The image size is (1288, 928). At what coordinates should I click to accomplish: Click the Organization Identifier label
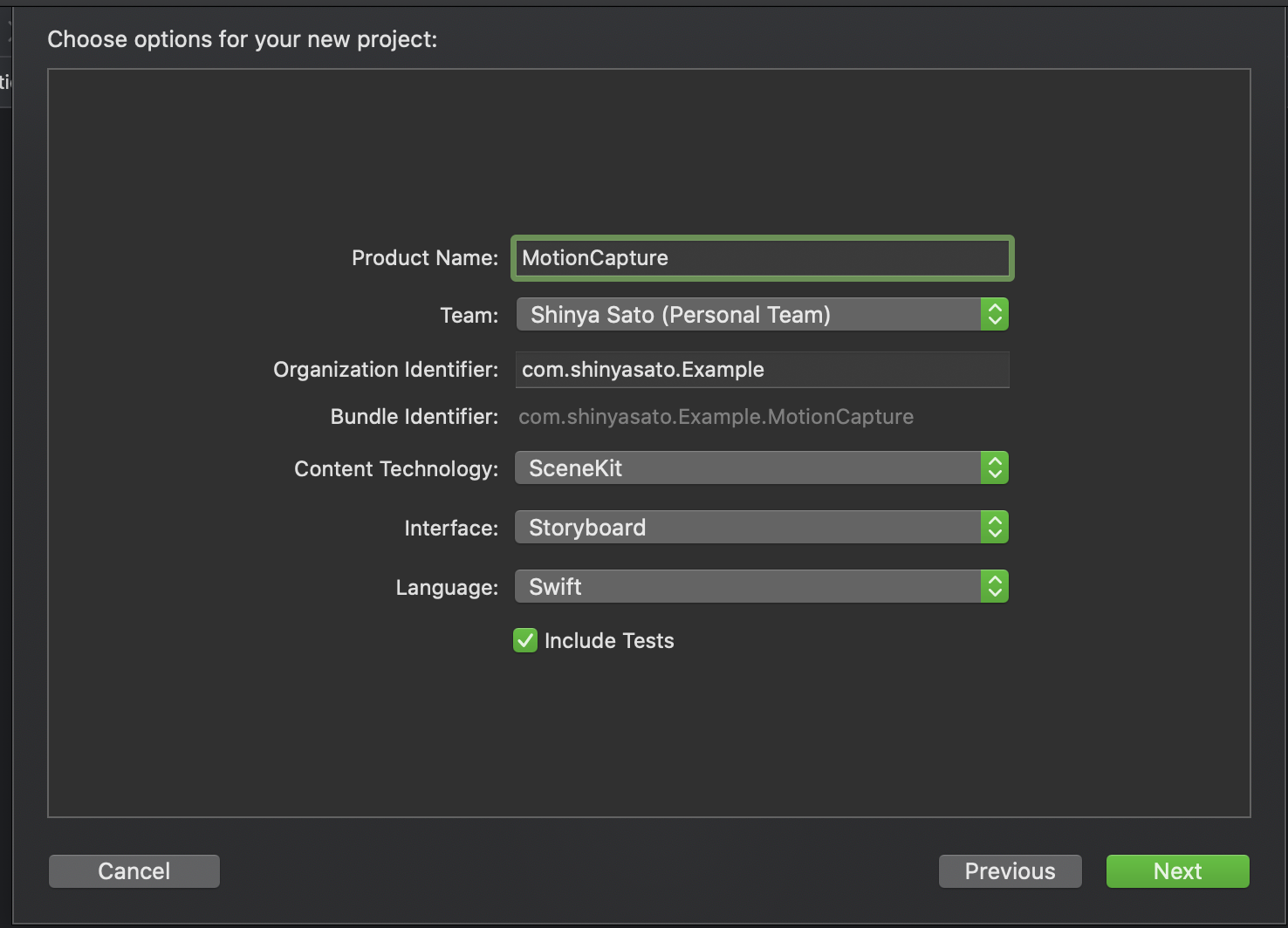tap(386, 370)
